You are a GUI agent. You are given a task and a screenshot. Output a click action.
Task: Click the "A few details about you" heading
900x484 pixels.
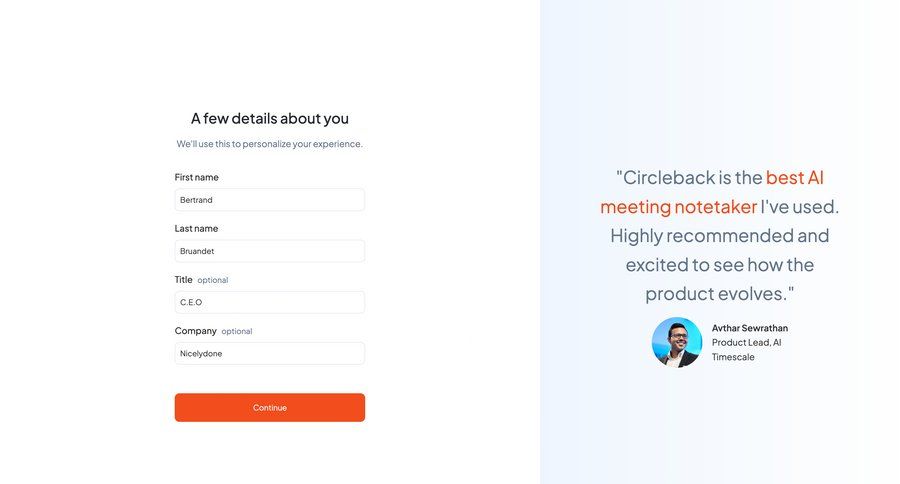click(270, 118)
